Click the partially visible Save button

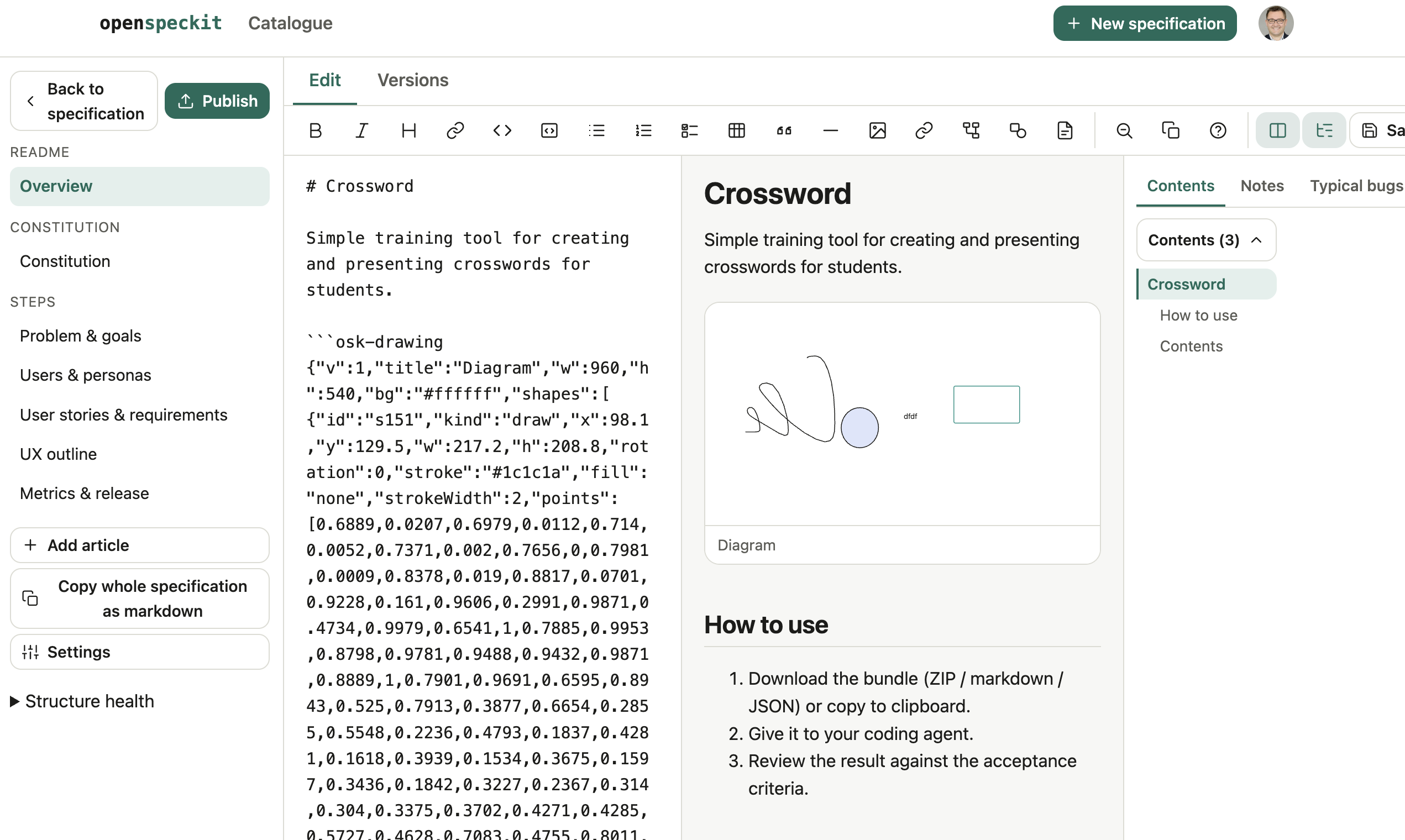[1378, 131]
